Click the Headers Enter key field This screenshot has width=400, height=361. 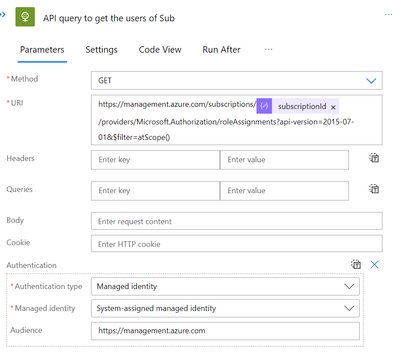[155, 160]
